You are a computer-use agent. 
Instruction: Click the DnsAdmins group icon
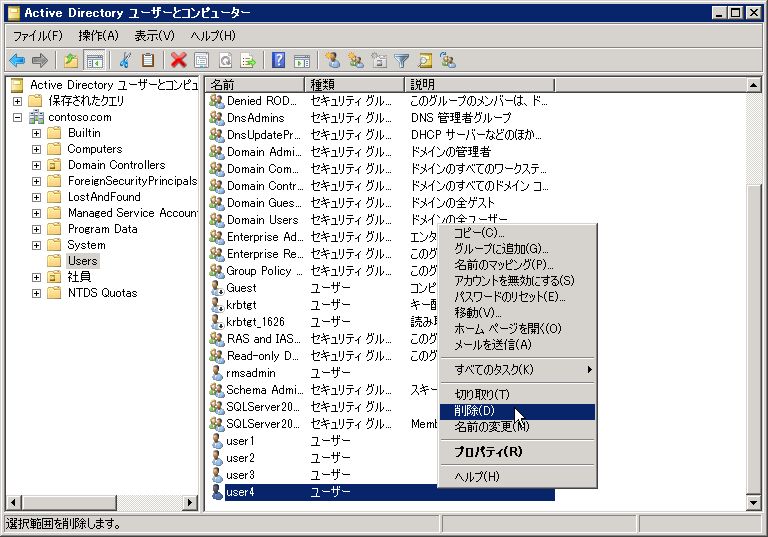point(217,118)
